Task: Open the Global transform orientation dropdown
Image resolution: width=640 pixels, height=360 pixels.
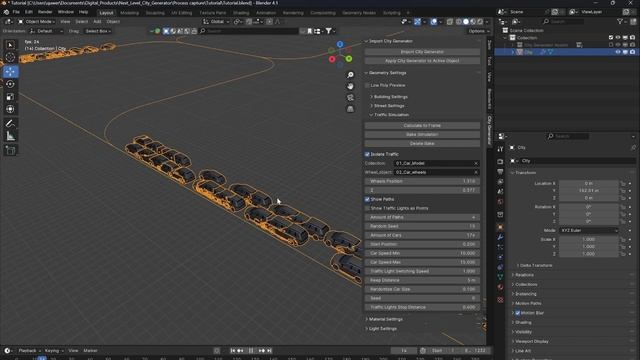Action: [x=216, y=21]
